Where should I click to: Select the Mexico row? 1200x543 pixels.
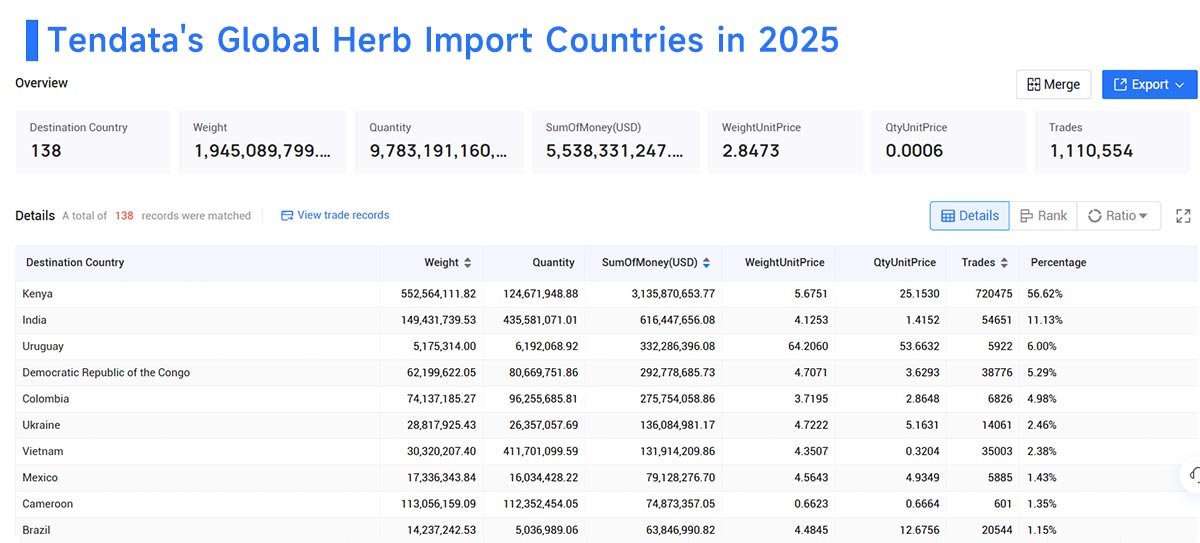[607, 478]
